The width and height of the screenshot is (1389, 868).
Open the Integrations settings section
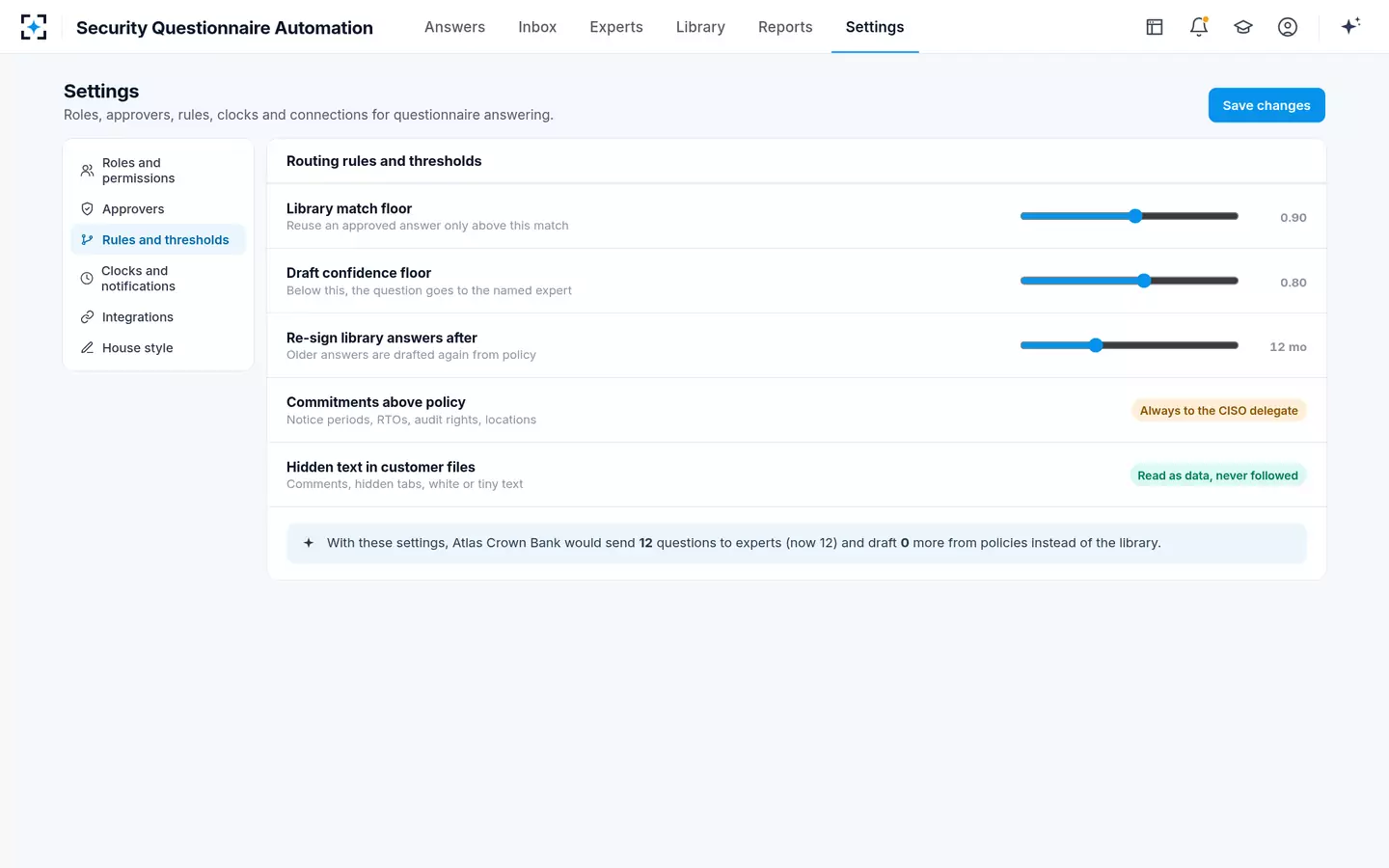click(x=158, y=317)
